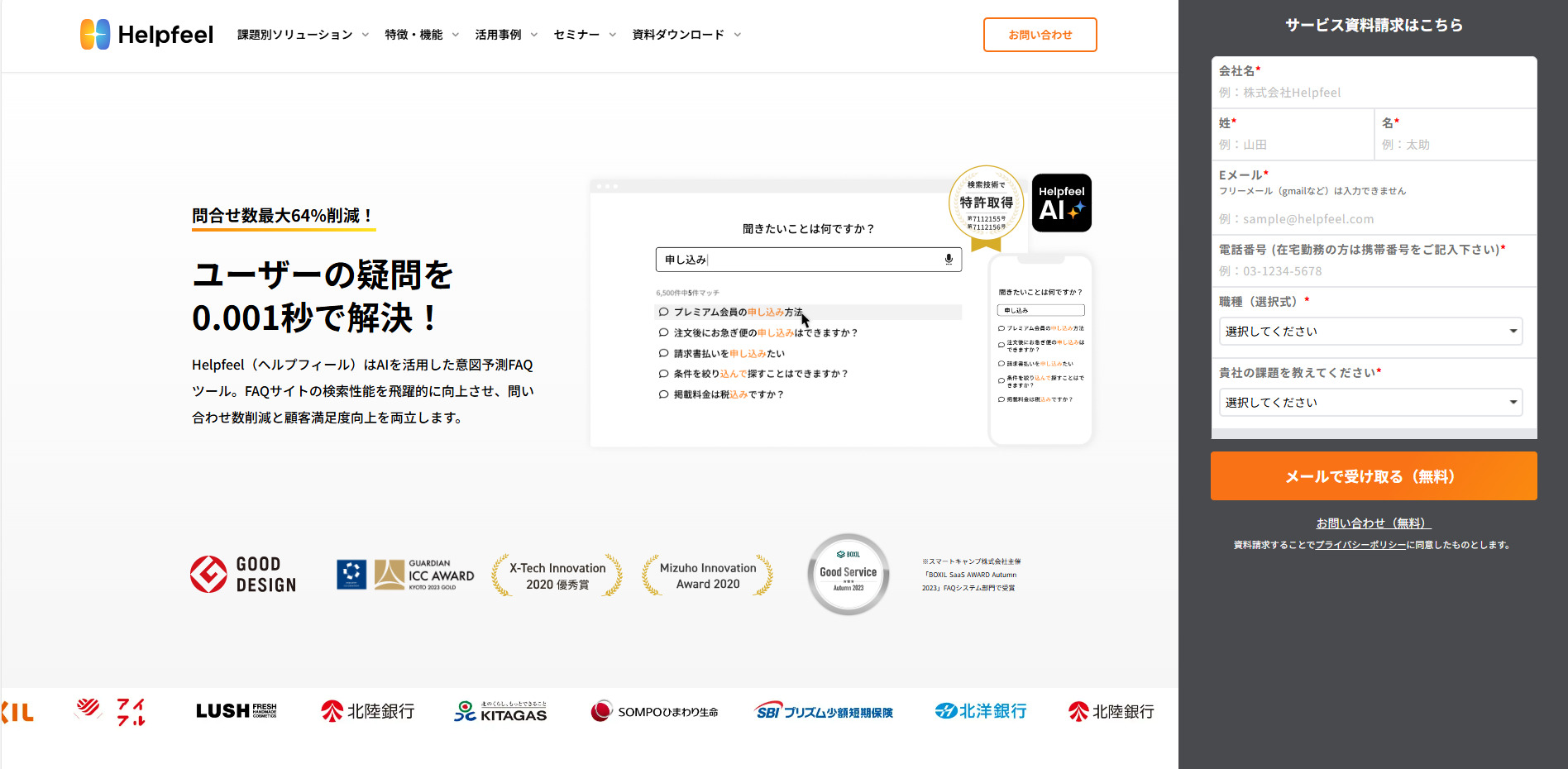Expand chevron beside セミナー

612,35
